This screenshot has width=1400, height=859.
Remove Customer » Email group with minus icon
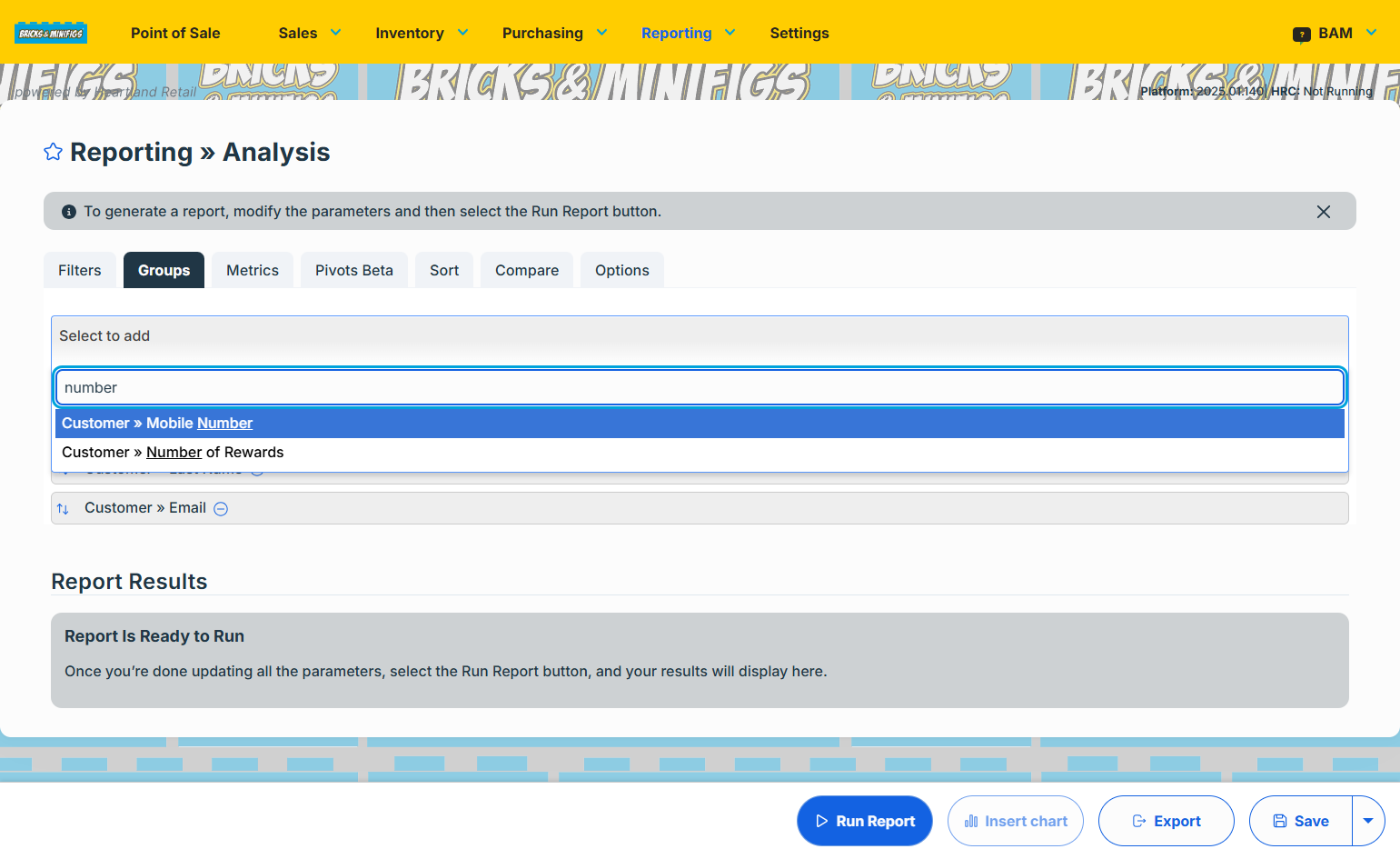click(x=221, y=509)
